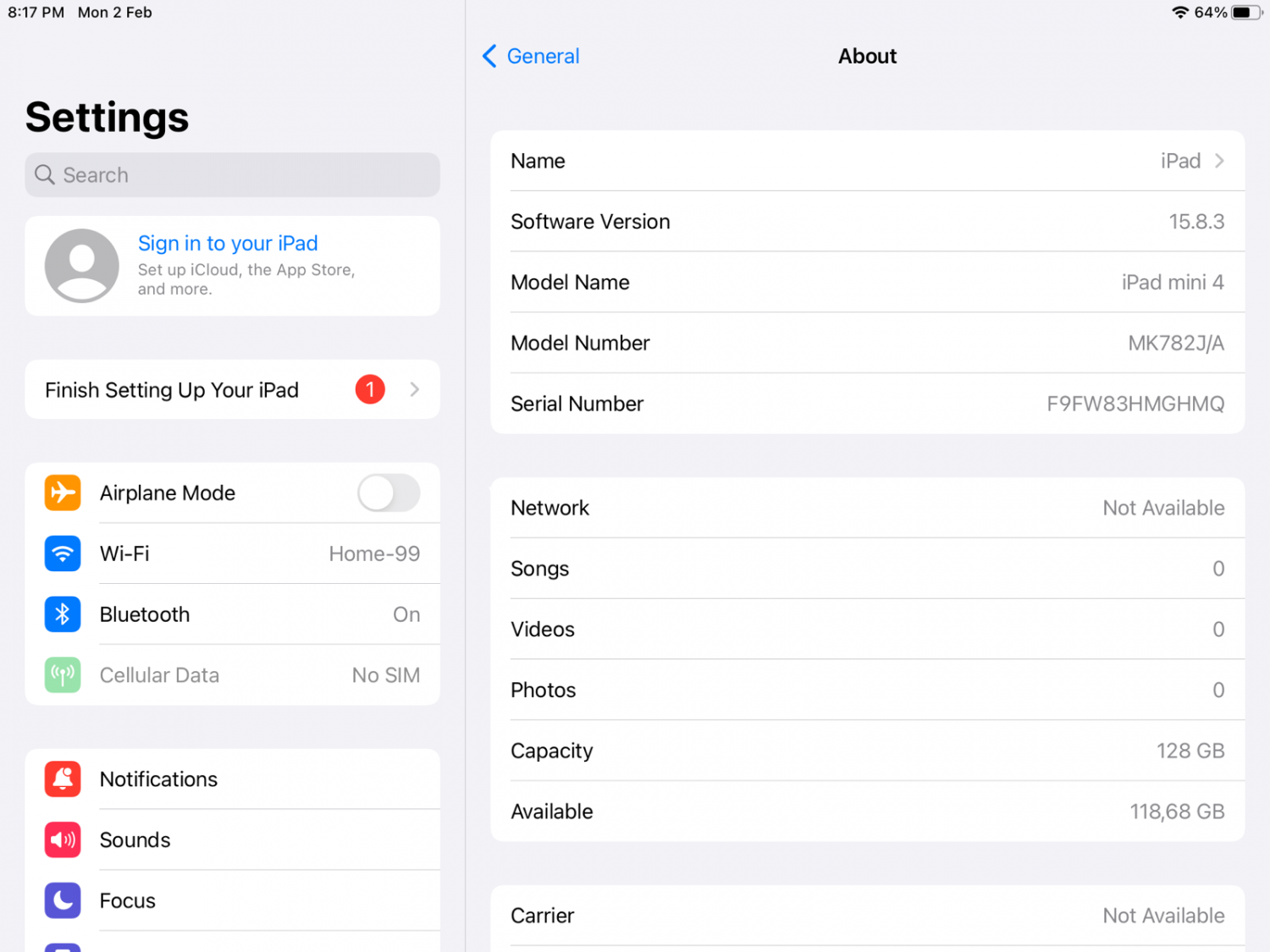Tap the Bluetooth icon in sidebar
The width and height of the screenshot is (1270, 952).
(63, 614)
